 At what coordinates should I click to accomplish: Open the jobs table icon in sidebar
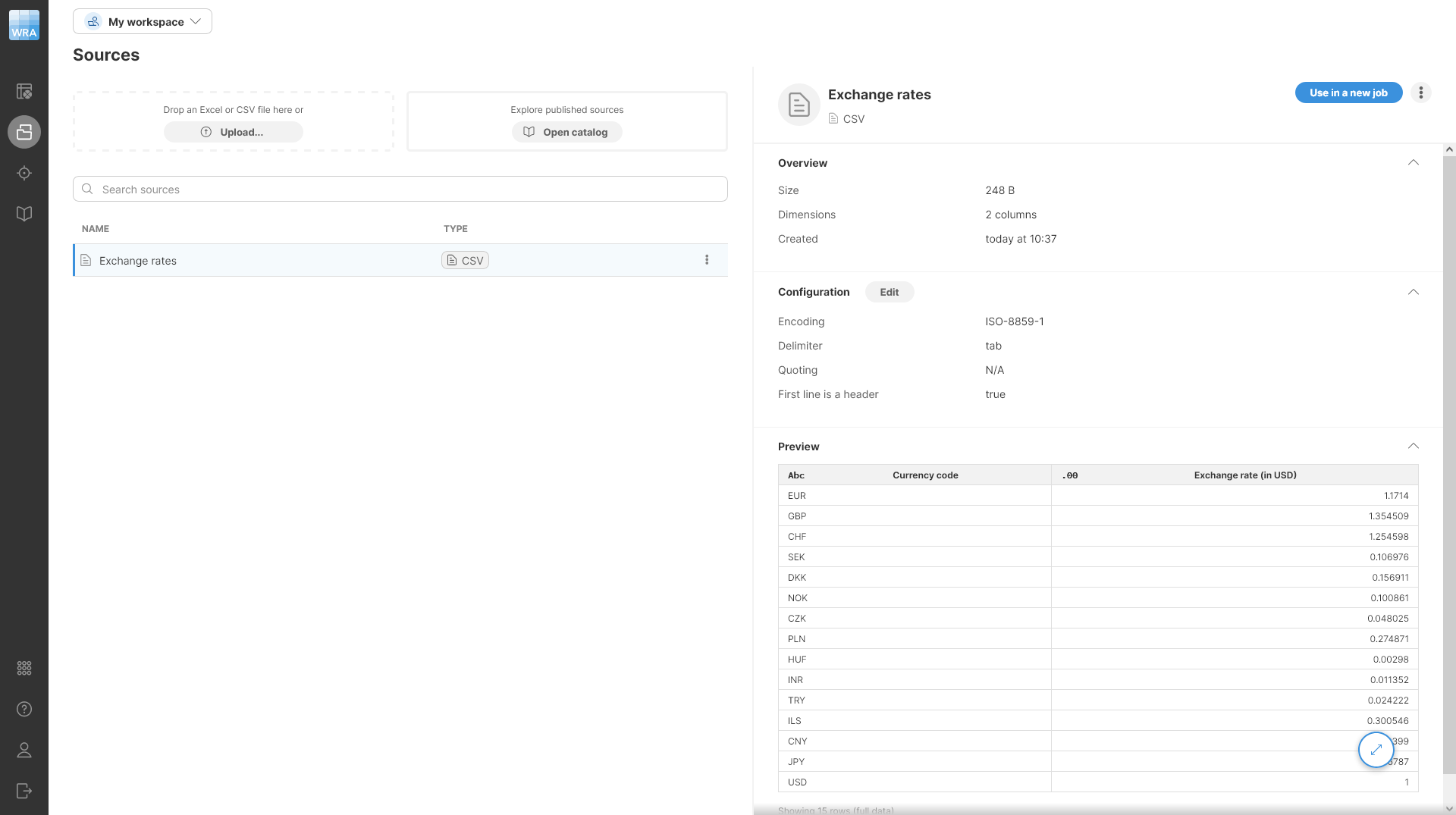[24, 92]
